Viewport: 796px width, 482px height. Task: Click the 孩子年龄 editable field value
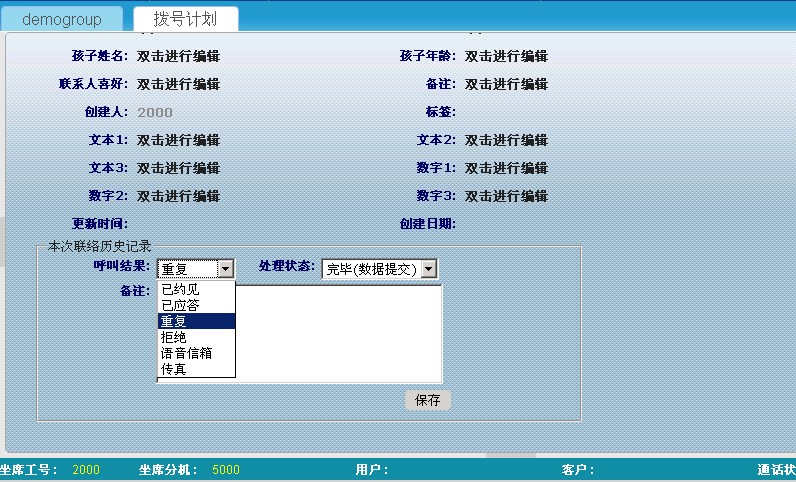[506, 56]
